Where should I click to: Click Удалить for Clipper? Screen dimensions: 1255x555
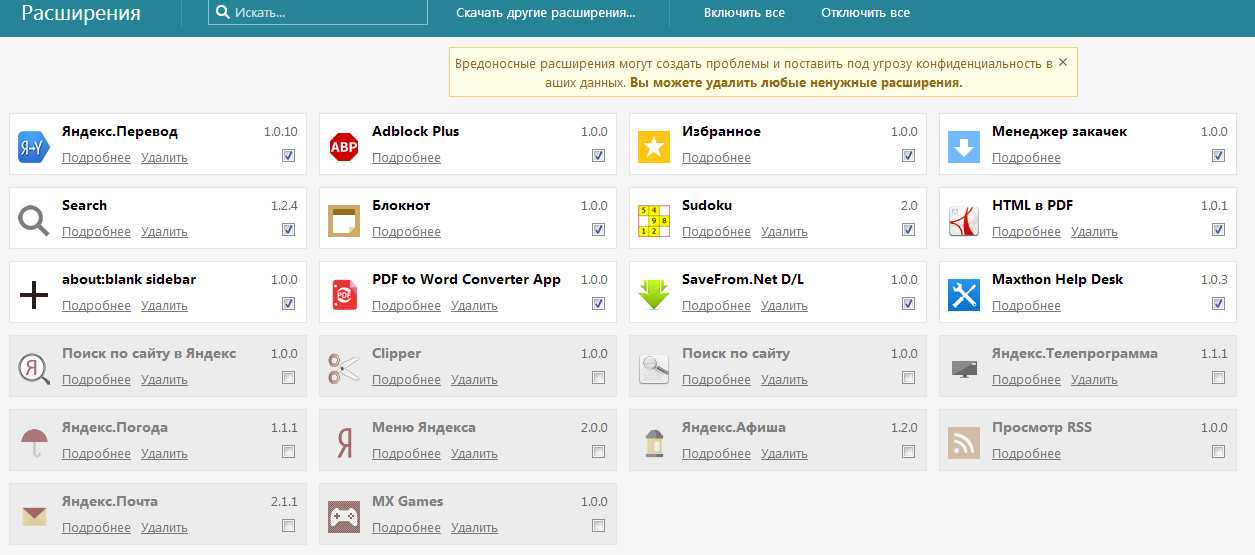[x=474, y=380]
